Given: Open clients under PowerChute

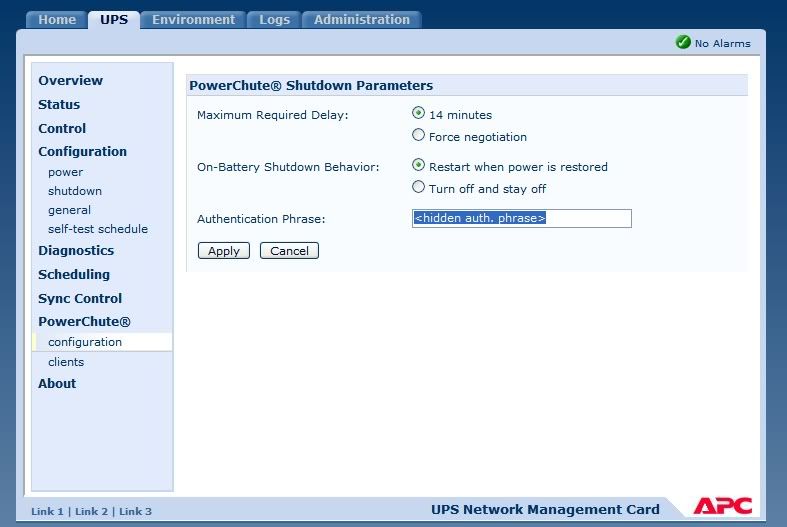Looking at the screenshot, I should pos(66,362).
